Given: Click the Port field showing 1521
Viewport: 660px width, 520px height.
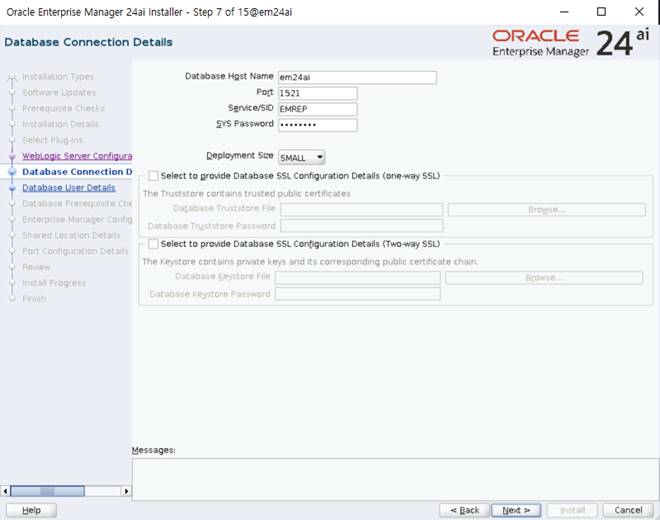Looking at the screenshot, I should pos(317,93).
